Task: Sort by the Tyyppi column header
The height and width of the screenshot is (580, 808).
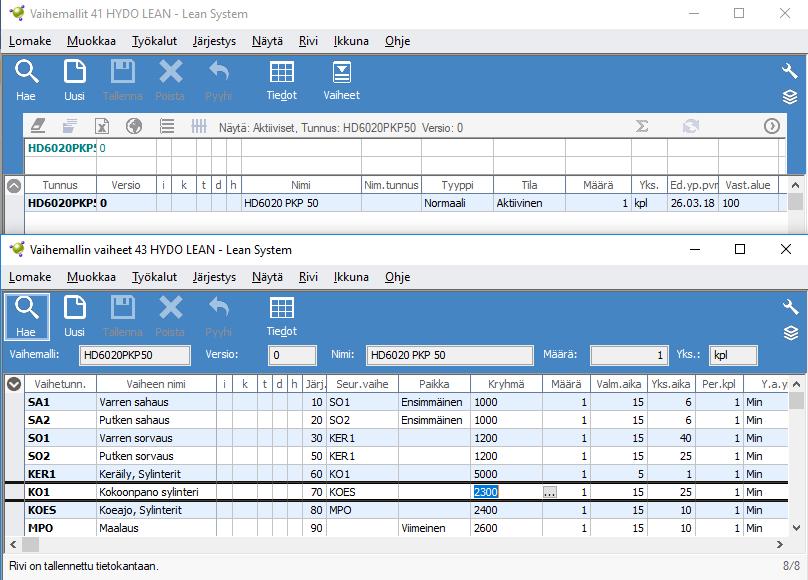Action: pyautogui.click(x=457, y=185)
